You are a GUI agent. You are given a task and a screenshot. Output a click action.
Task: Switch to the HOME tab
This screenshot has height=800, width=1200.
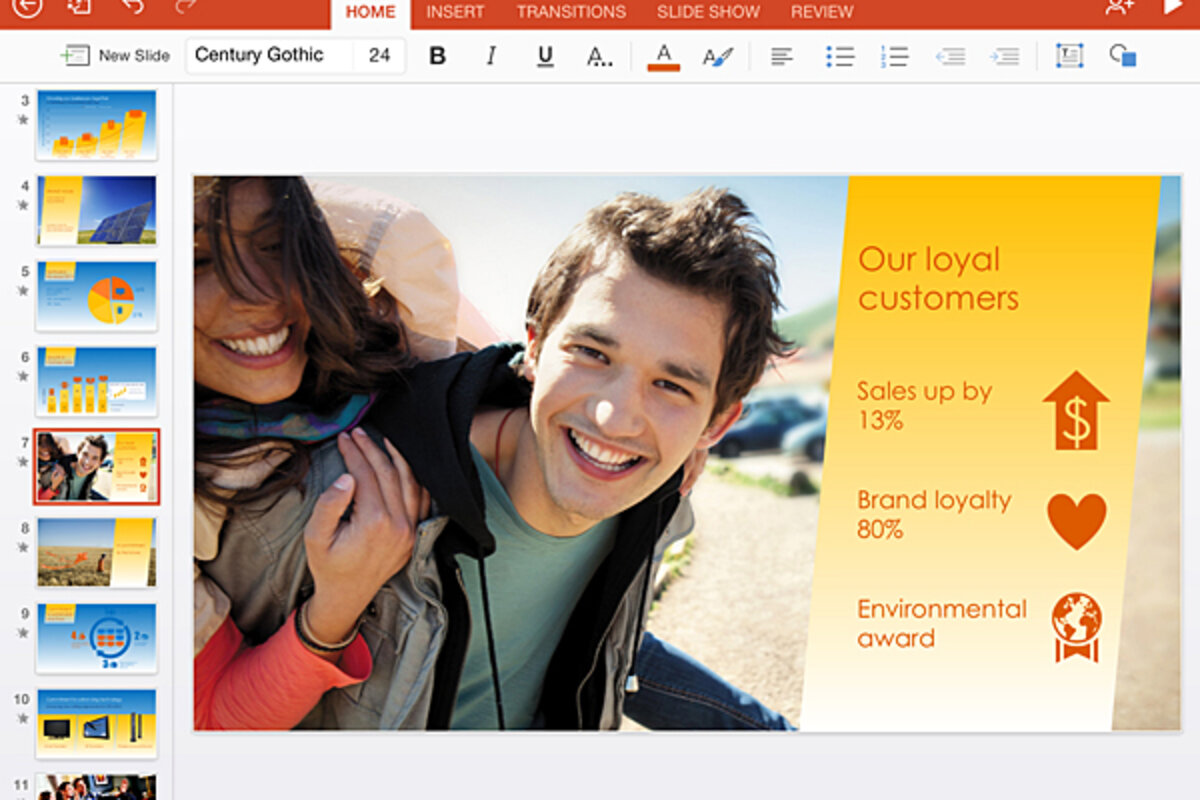coord(370,13)
